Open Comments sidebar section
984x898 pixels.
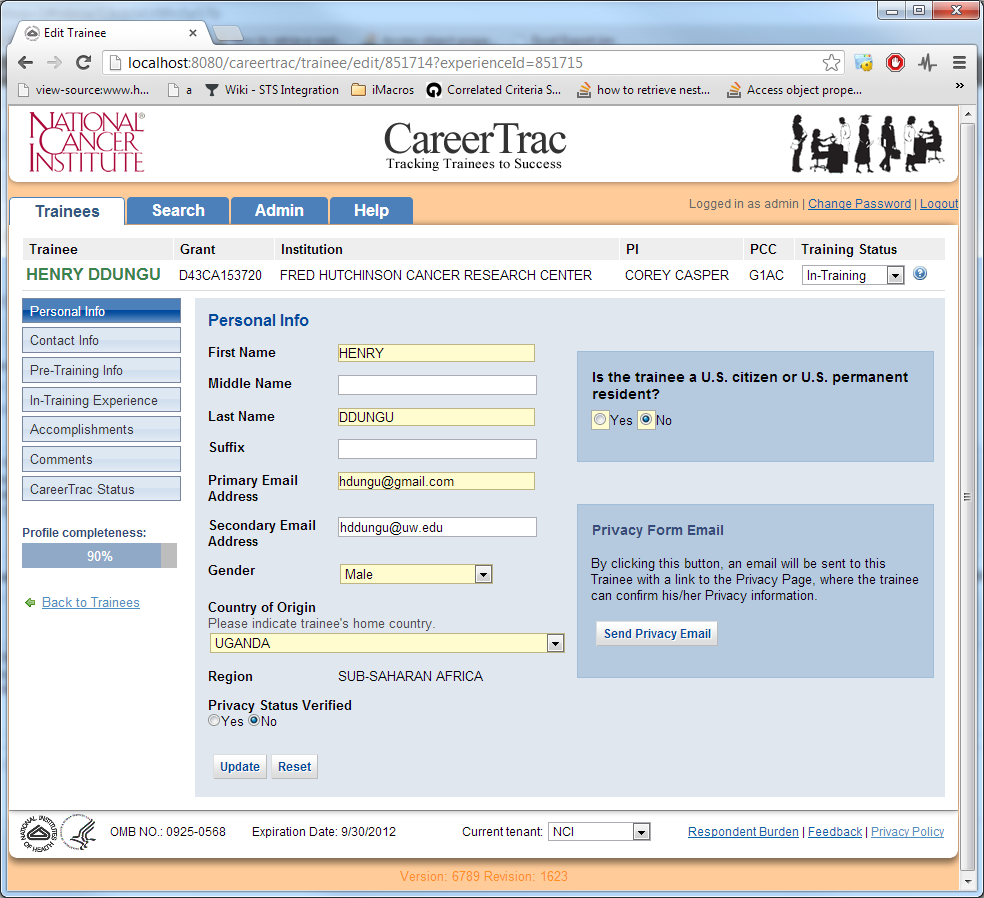coord(102,459)
